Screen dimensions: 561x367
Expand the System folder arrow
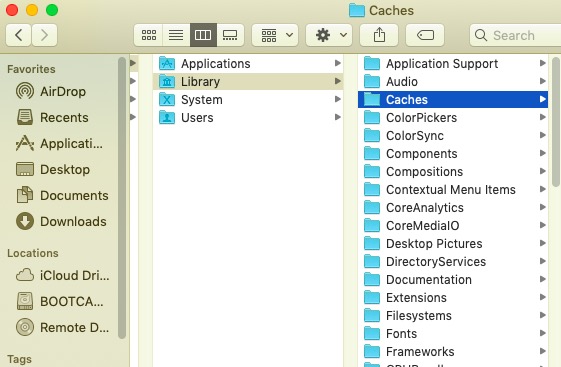tap(337, 99)
